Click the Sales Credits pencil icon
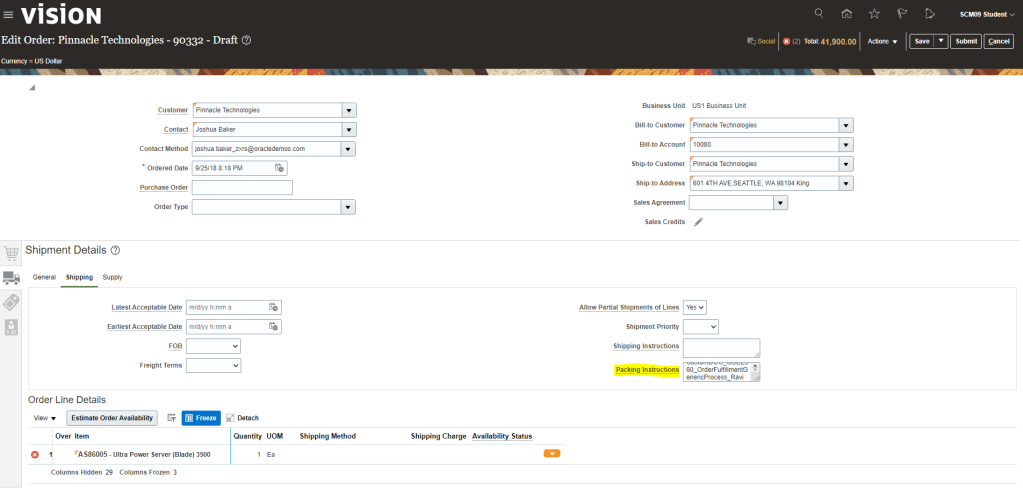1023x488 pixels. [x=698, y=221]
